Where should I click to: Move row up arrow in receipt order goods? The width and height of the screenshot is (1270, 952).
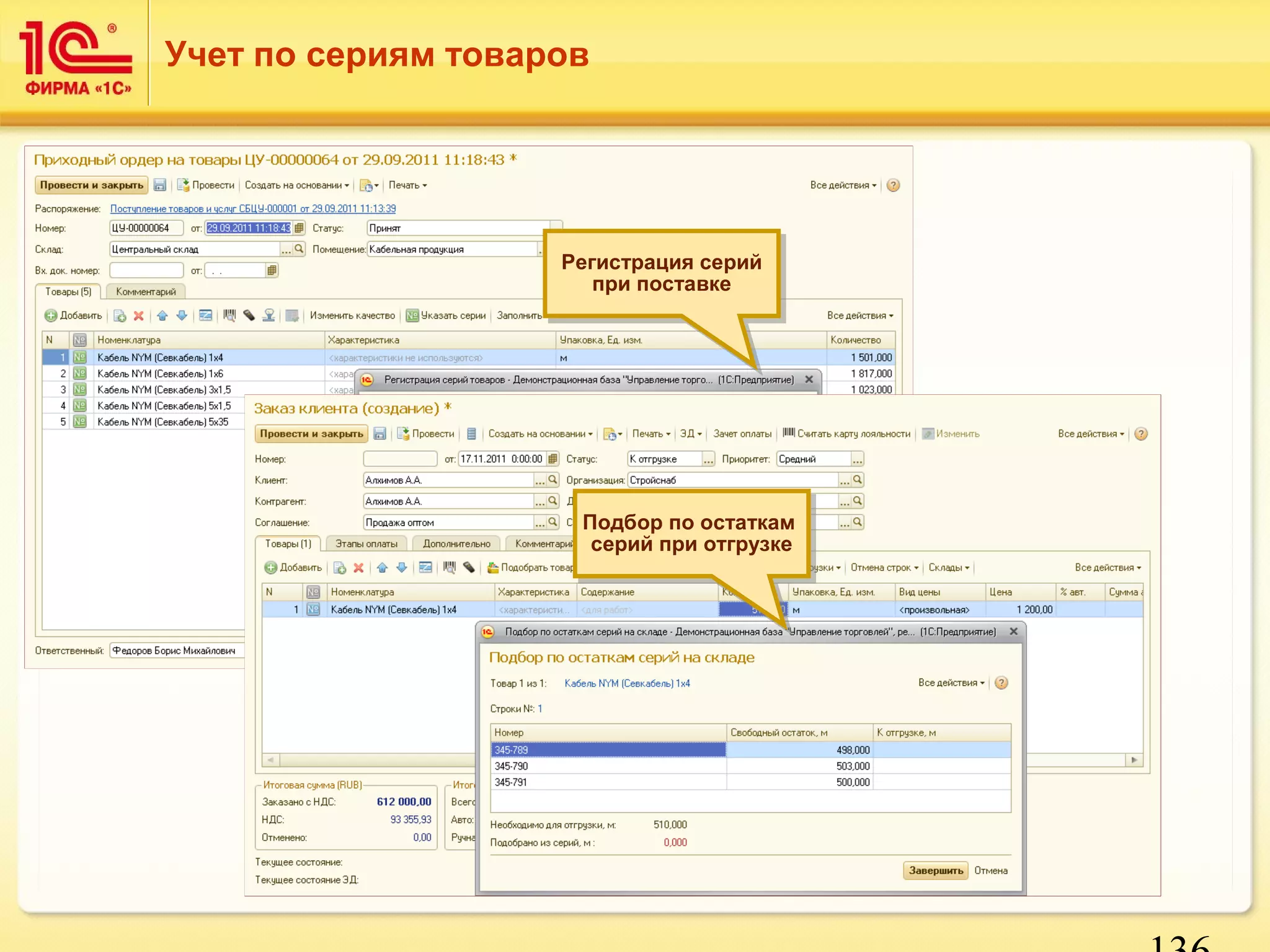click(162, 315)
